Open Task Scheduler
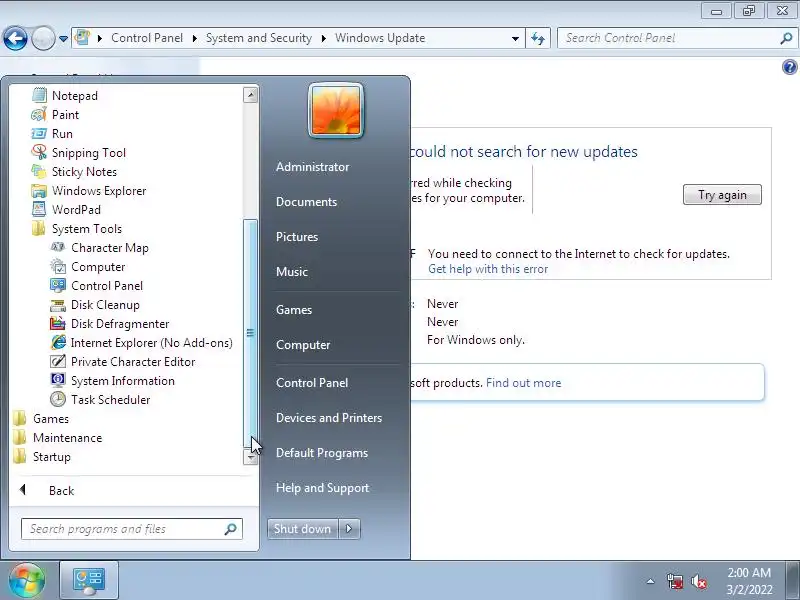 101,399
